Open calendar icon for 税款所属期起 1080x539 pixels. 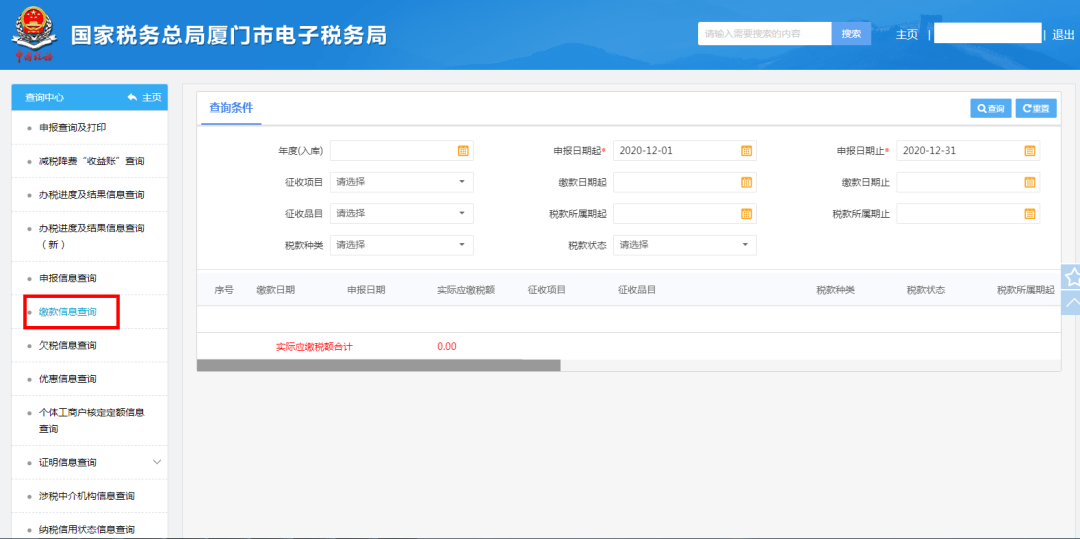(x=746, y=214)
